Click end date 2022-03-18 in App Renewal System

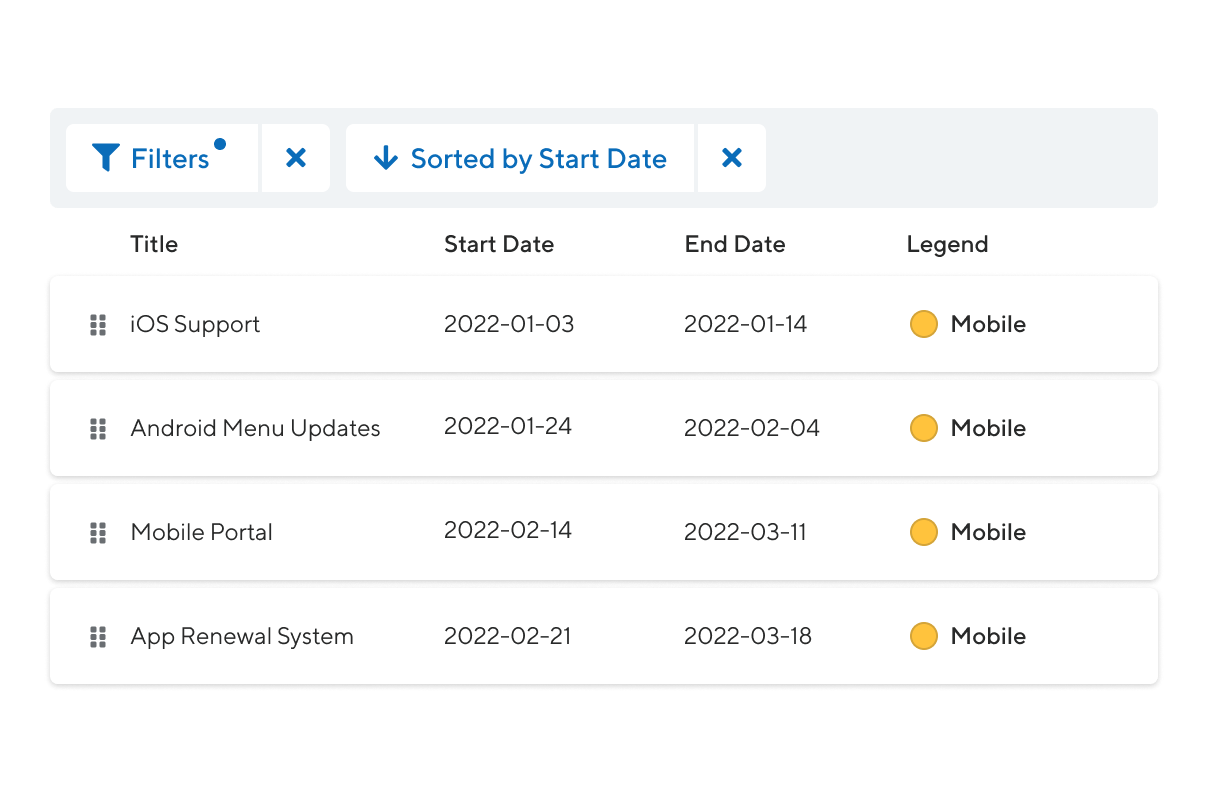[748, 636]
